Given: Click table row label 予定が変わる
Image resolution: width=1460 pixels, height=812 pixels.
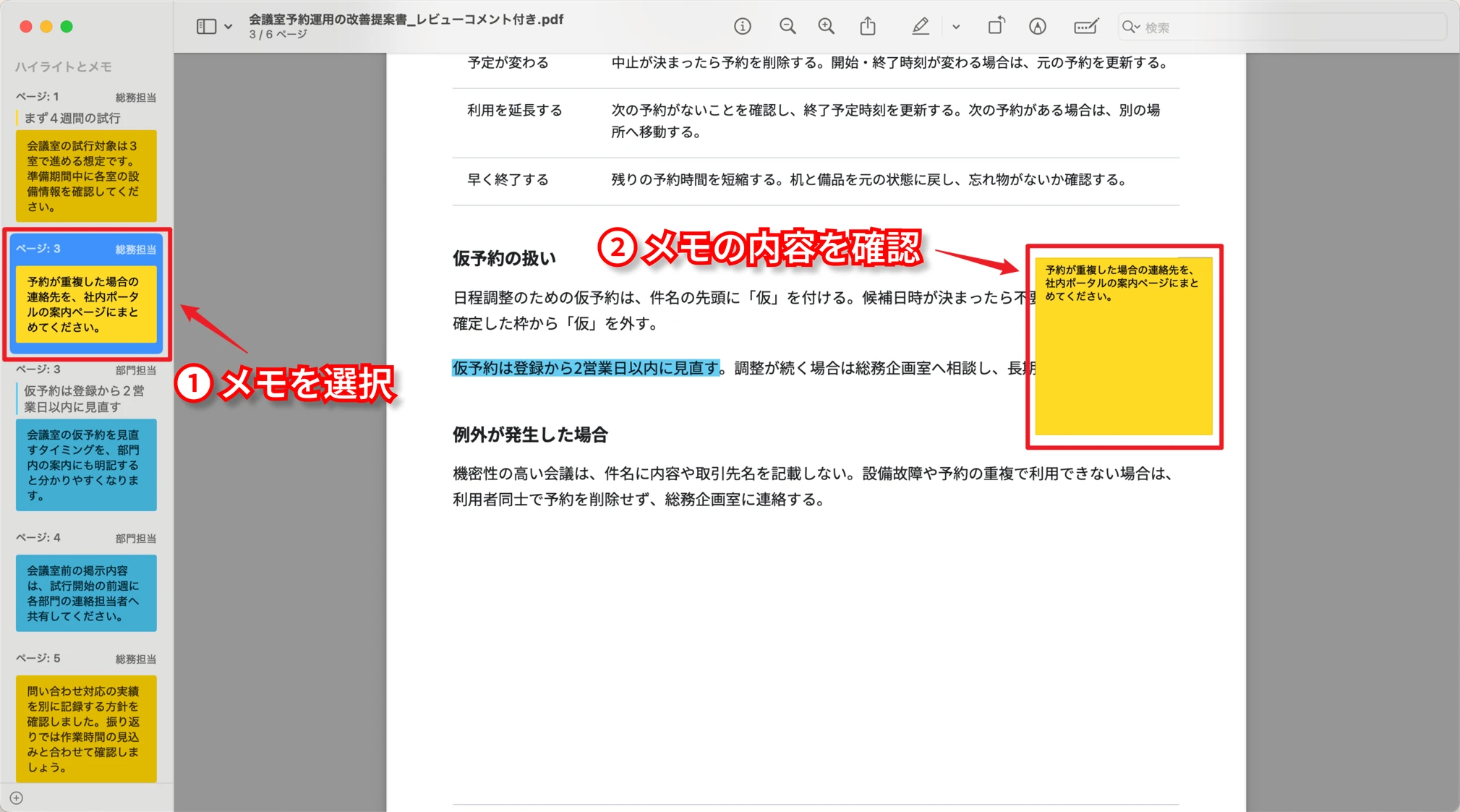Looking at the screenshot, I should [x=508, y=63].
